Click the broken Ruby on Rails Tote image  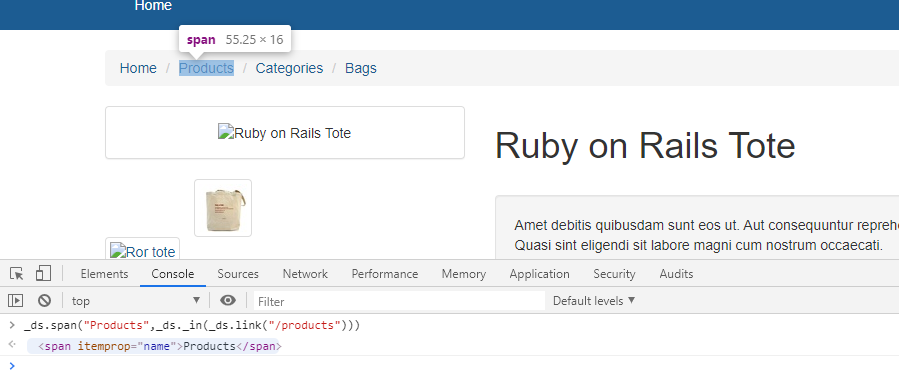coord(284,133)
